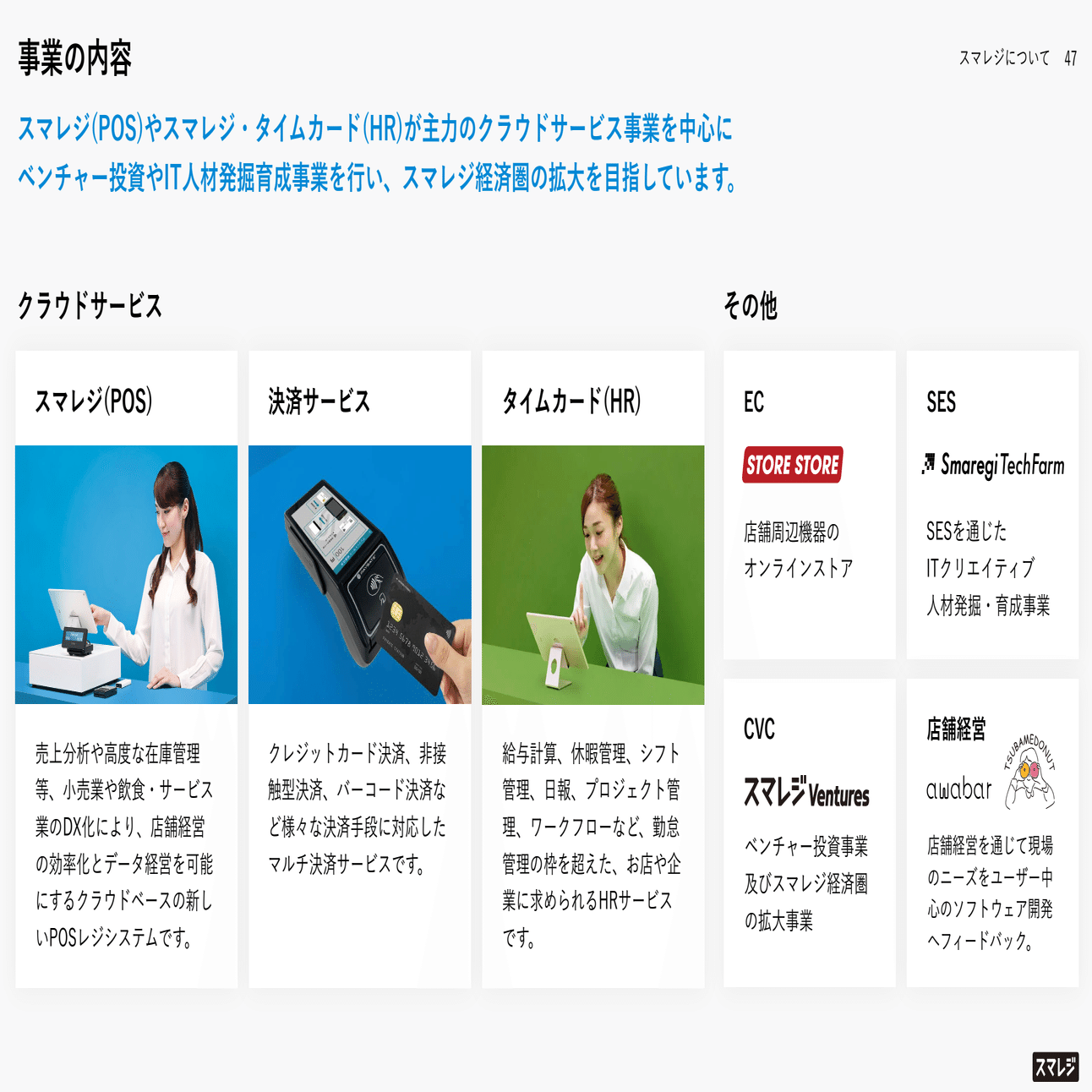Click the awabar logo

tap(958, 789)
